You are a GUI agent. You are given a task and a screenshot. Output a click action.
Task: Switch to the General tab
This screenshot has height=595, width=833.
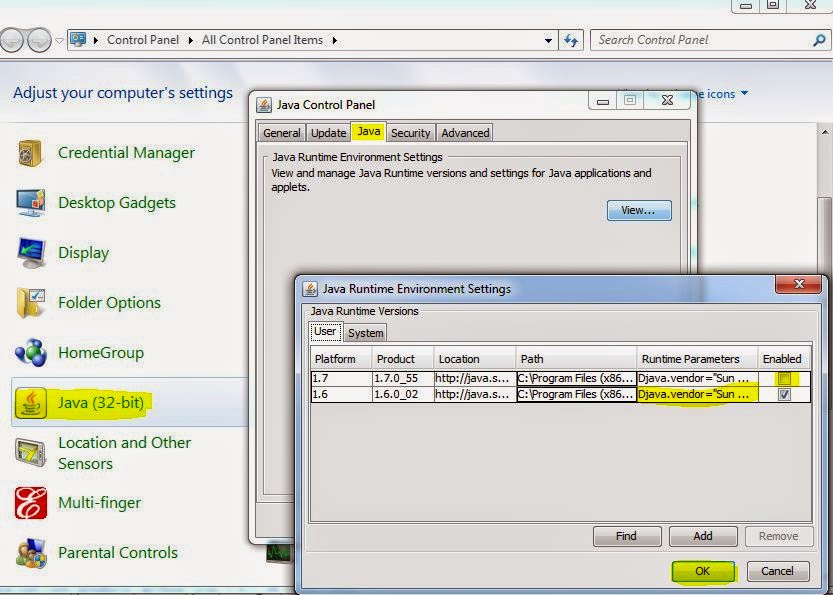tap(282, 133)
